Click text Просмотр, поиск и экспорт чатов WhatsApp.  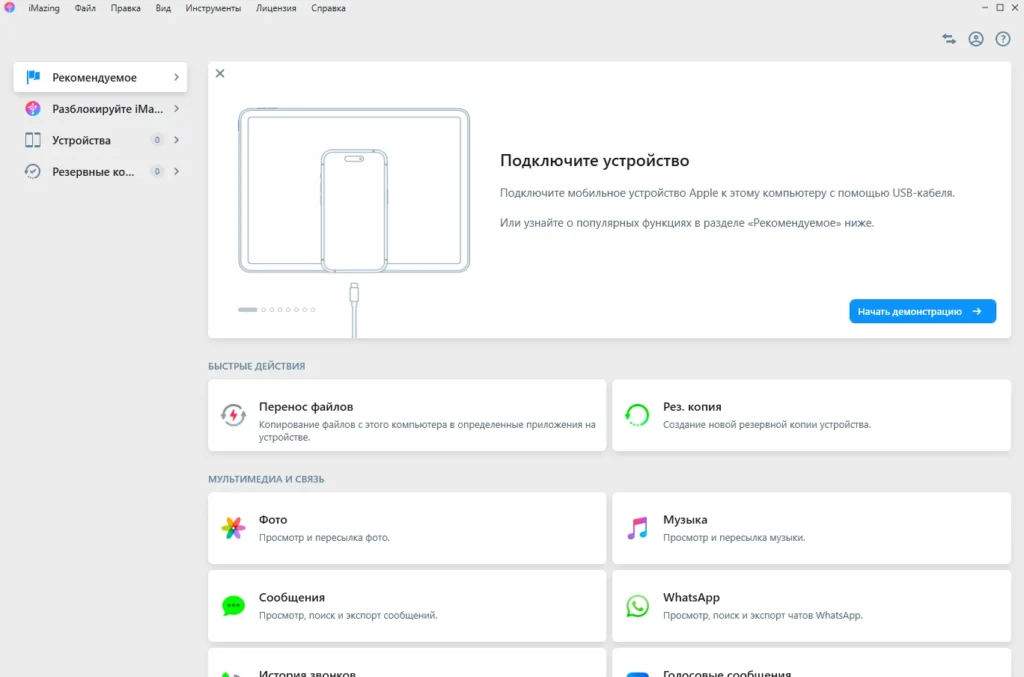(762, 615)
